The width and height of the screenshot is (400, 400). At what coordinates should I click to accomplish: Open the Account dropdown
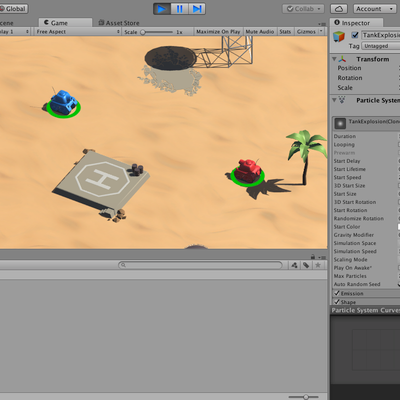(375, 9)
